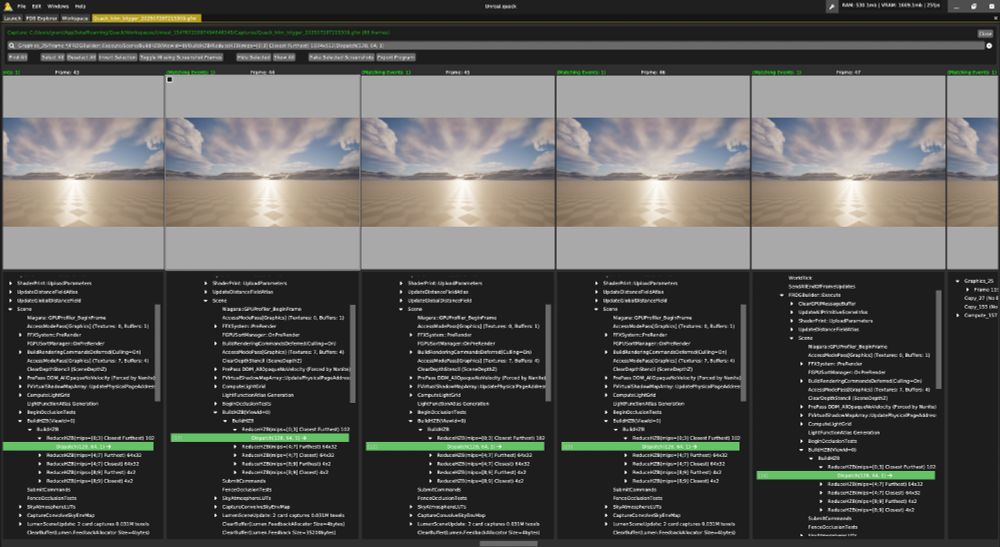Click 'WorldTick' in the Frame 47 tree
Screen dimensions: 1000x547
tap(800, 278)
